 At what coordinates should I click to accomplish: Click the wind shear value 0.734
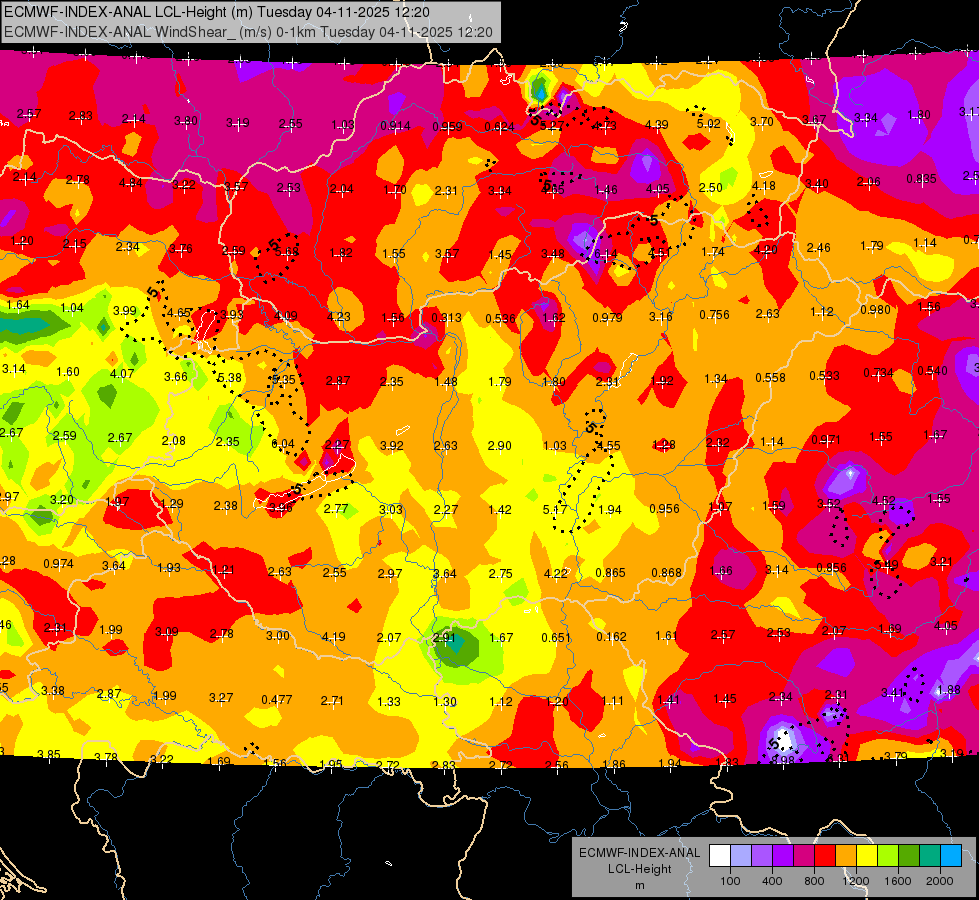[x=878, y=373]
